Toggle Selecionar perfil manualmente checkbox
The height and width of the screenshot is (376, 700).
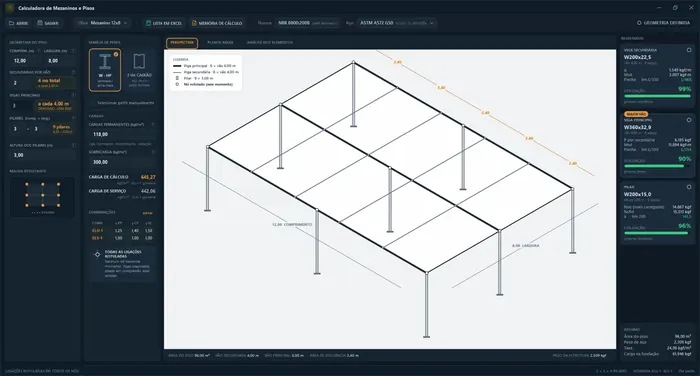point(92,103)
